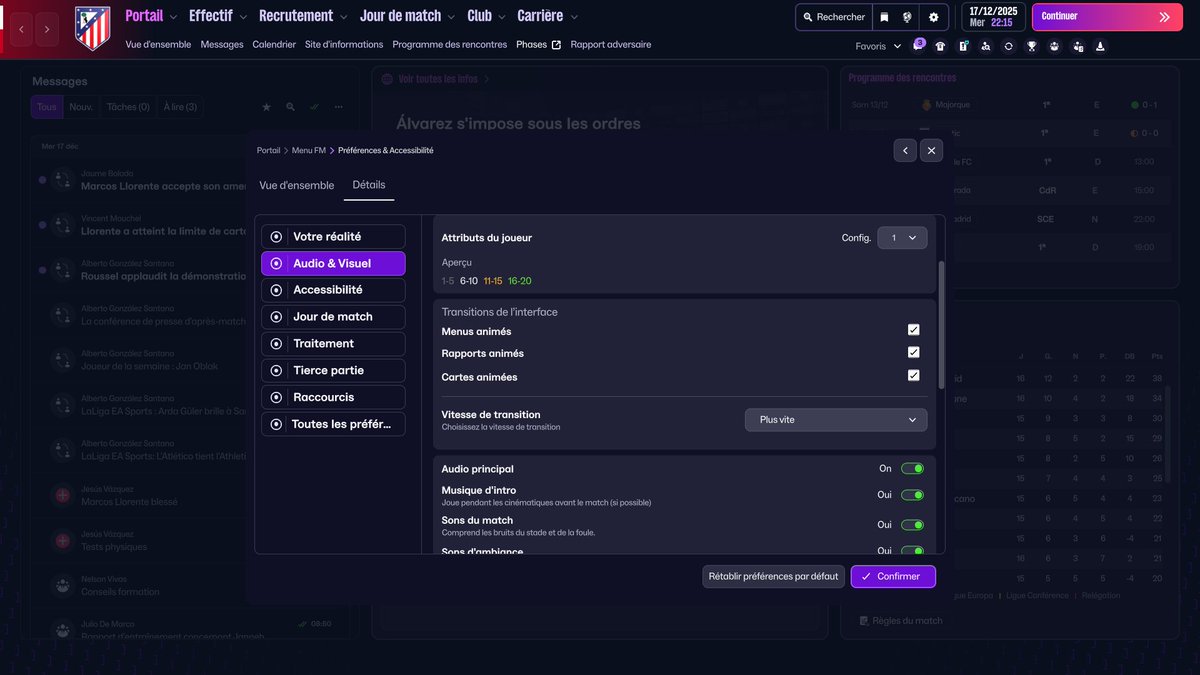Viewport: 1200px width, 675px height.
Task: Select the Tierce partie category
Action: [x=333, y=371]
